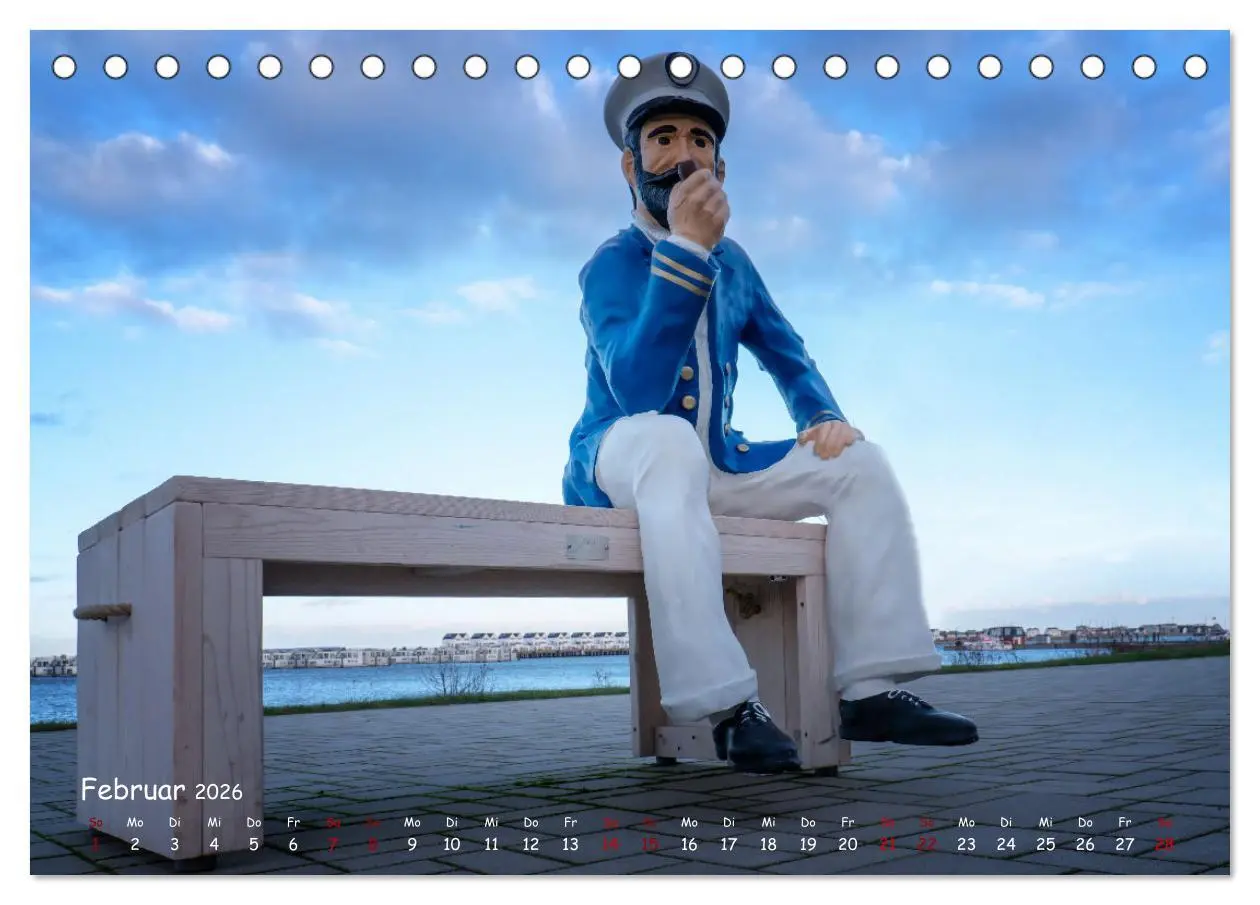Click the Februar month label
The height and width of the screenshot is (905, 1260).
point(133,790)
